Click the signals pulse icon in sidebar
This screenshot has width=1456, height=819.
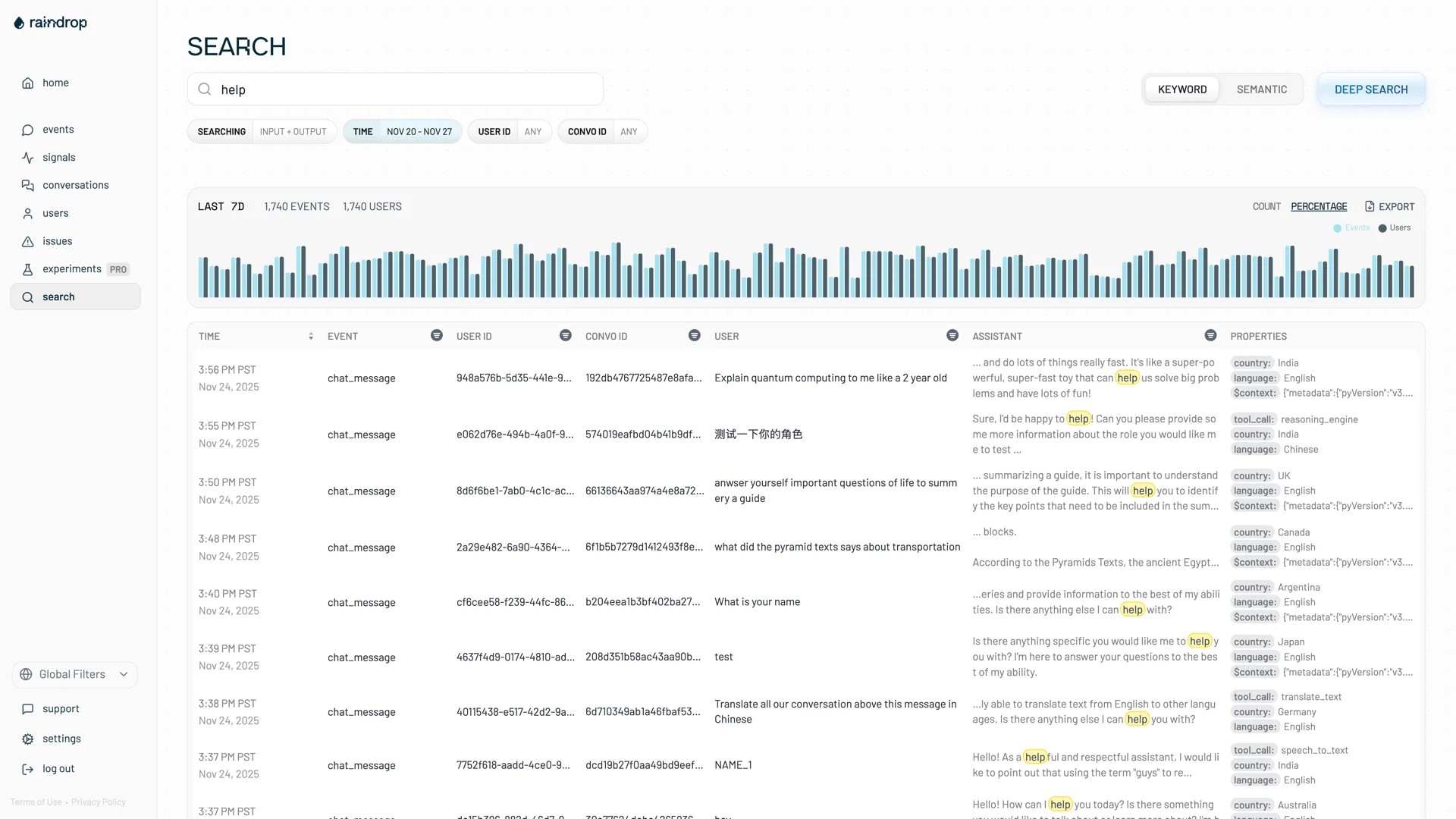[x=28, y=158]
